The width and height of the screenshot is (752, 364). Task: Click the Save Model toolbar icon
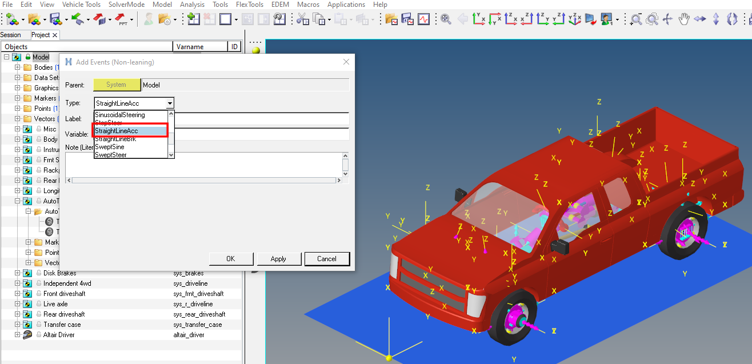55,19
